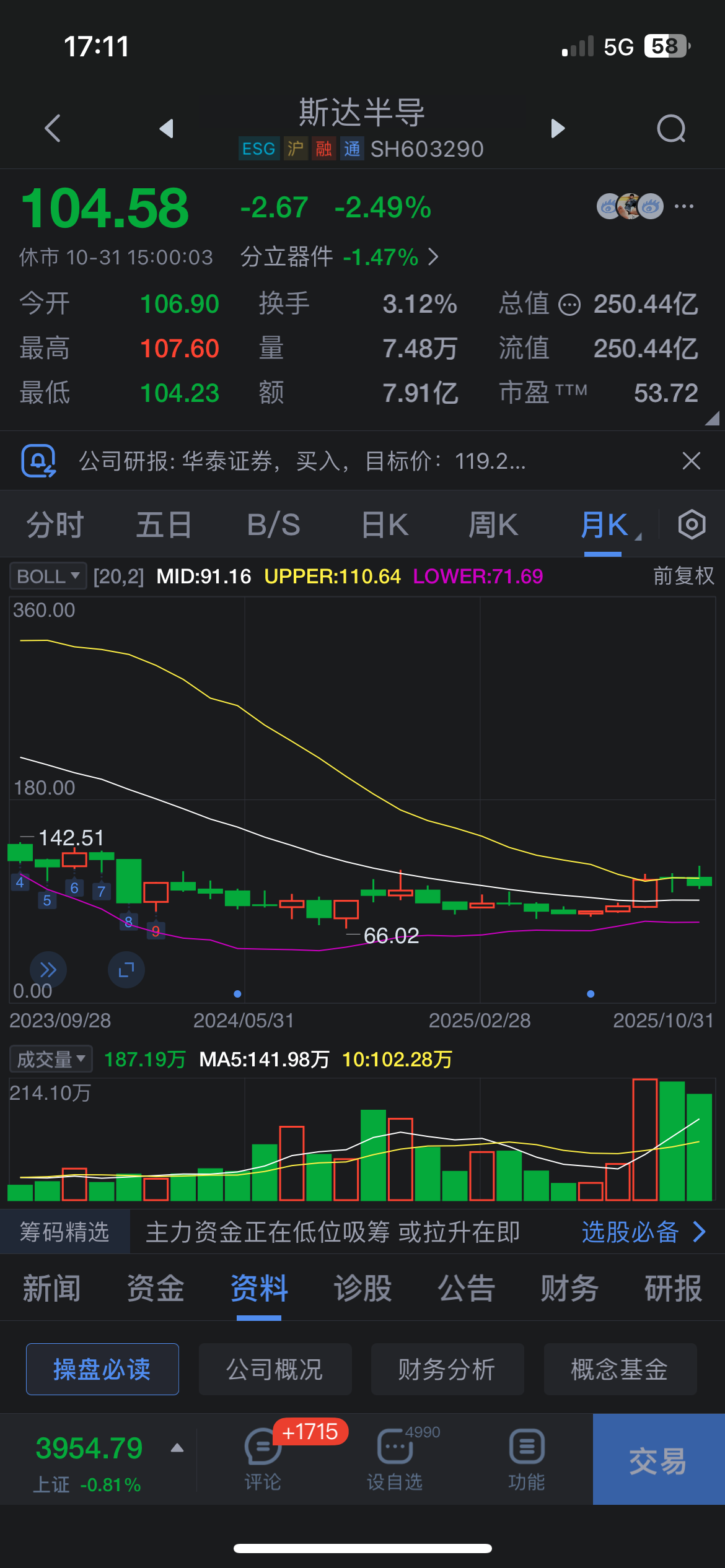Tap the 104.58 current price
Image resolution: width=725 pixels, height=1568 pixels.
[x=105, y=209]
